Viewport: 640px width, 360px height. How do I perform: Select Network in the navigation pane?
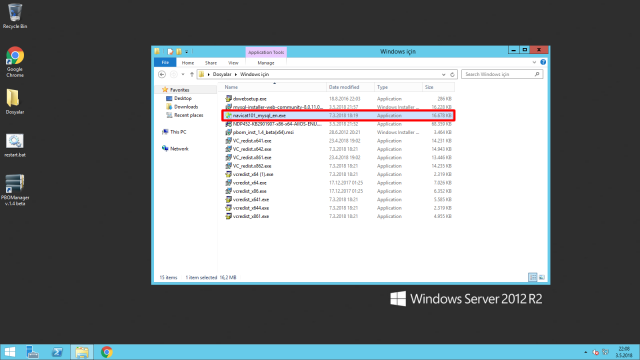tap(179, 149)
